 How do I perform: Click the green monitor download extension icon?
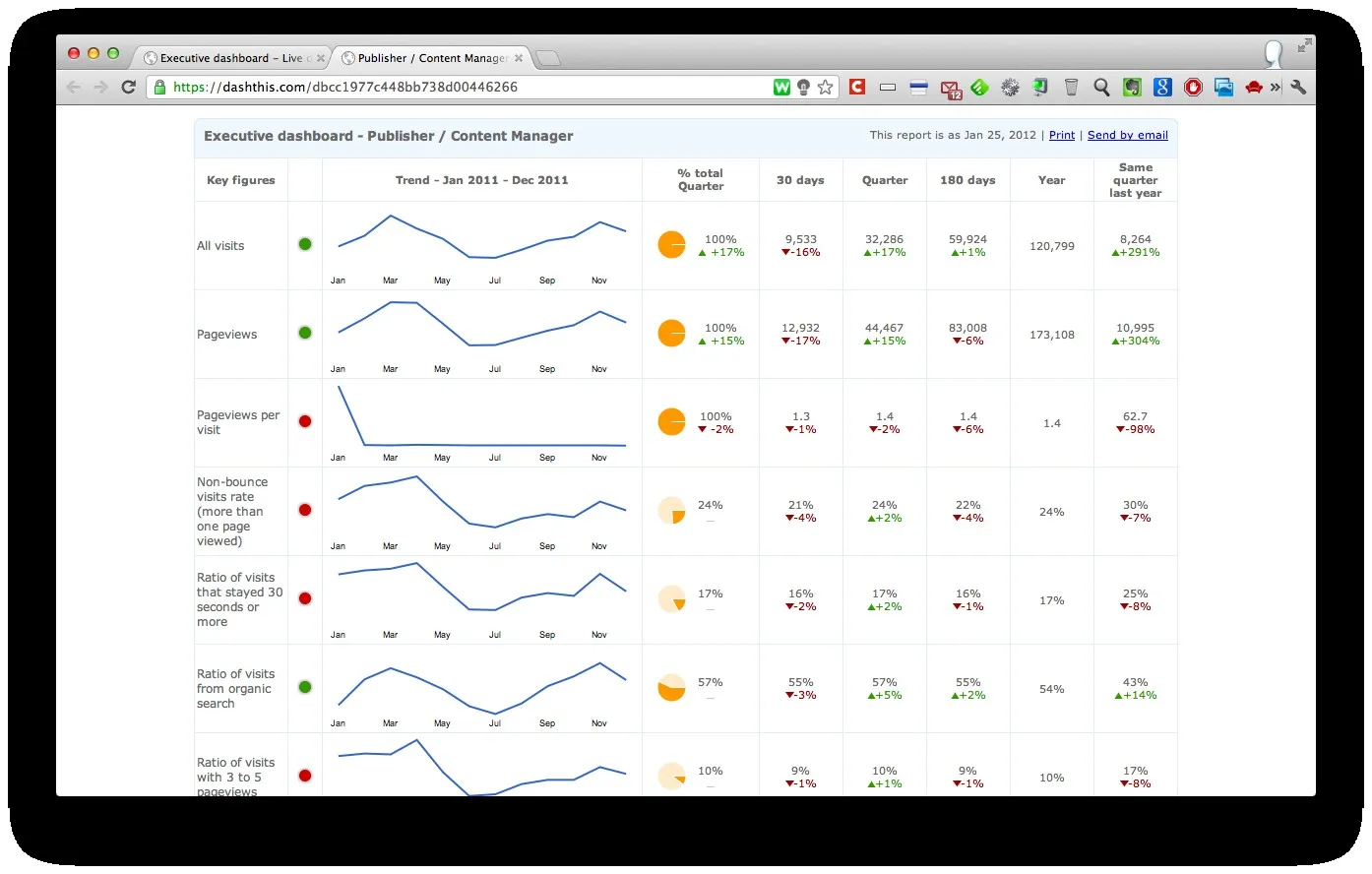pos(1040,87)
